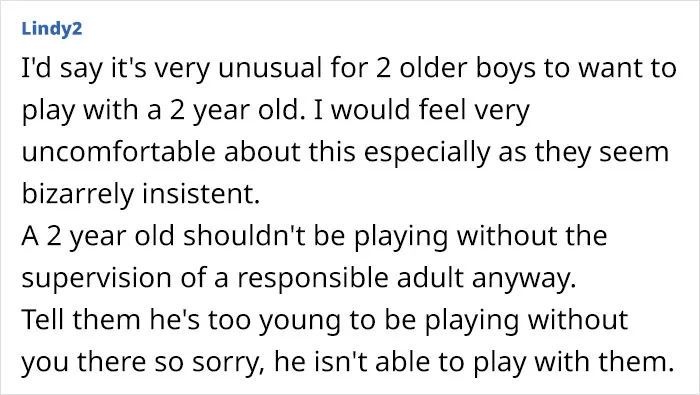Click the words "I'd say" at comment start
The height and width of the screenshot is (395, 700).
pyautogui.click(x=59, y=70)
